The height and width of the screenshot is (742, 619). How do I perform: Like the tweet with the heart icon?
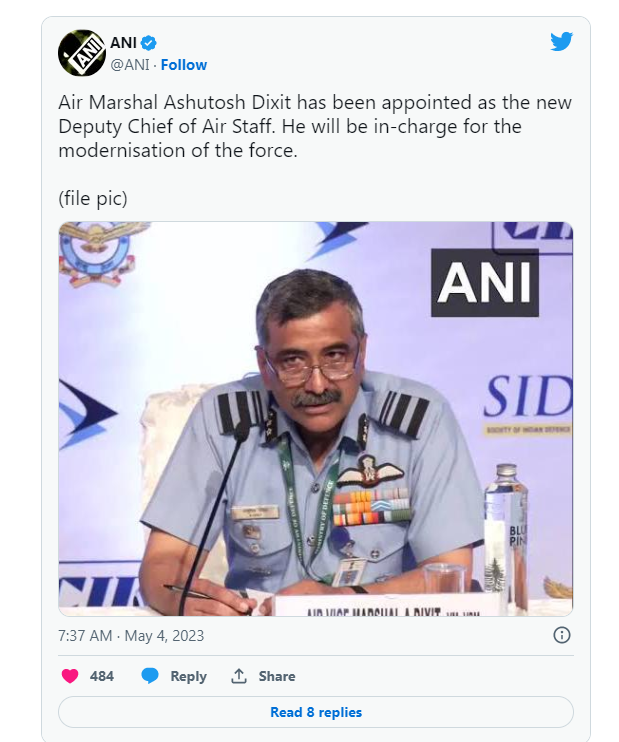[x=70, y=676]
